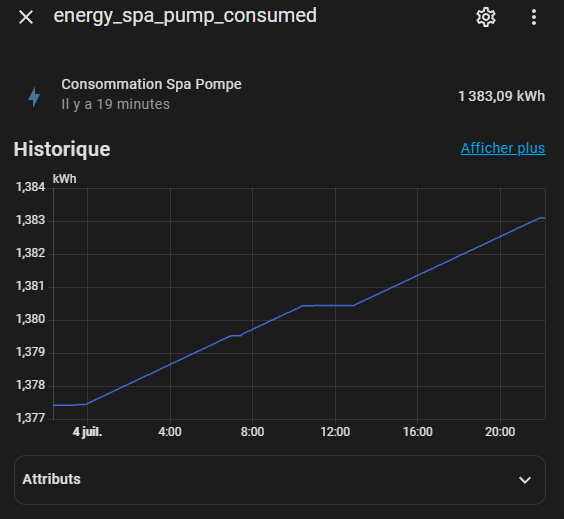The width and height of the screenshot is (564, 519).
Task: Click the Historique section heading
Action: coord(62,149)
